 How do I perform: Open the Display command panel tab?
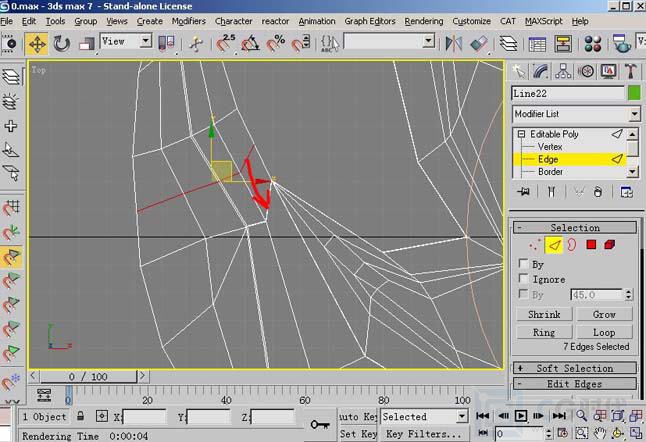pyautogui.click(x=608, y=71)
